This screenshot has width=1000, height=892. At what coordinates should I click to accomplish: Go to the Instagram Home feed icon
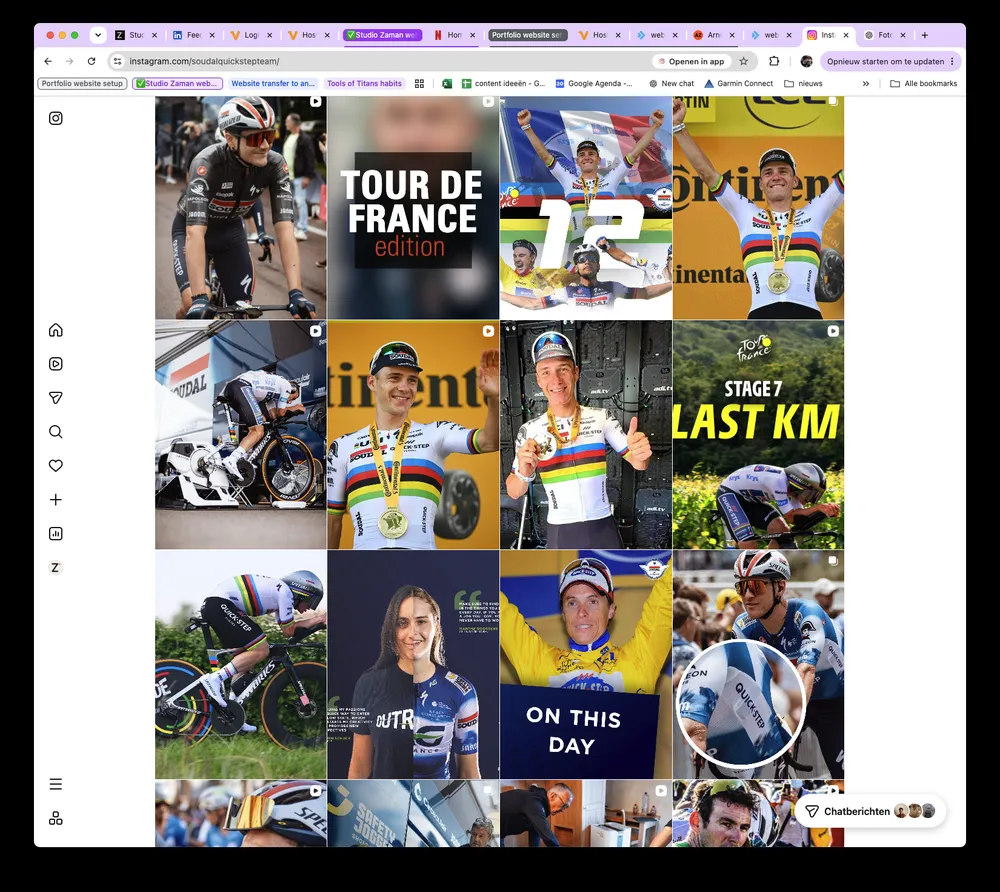(55, 330)
